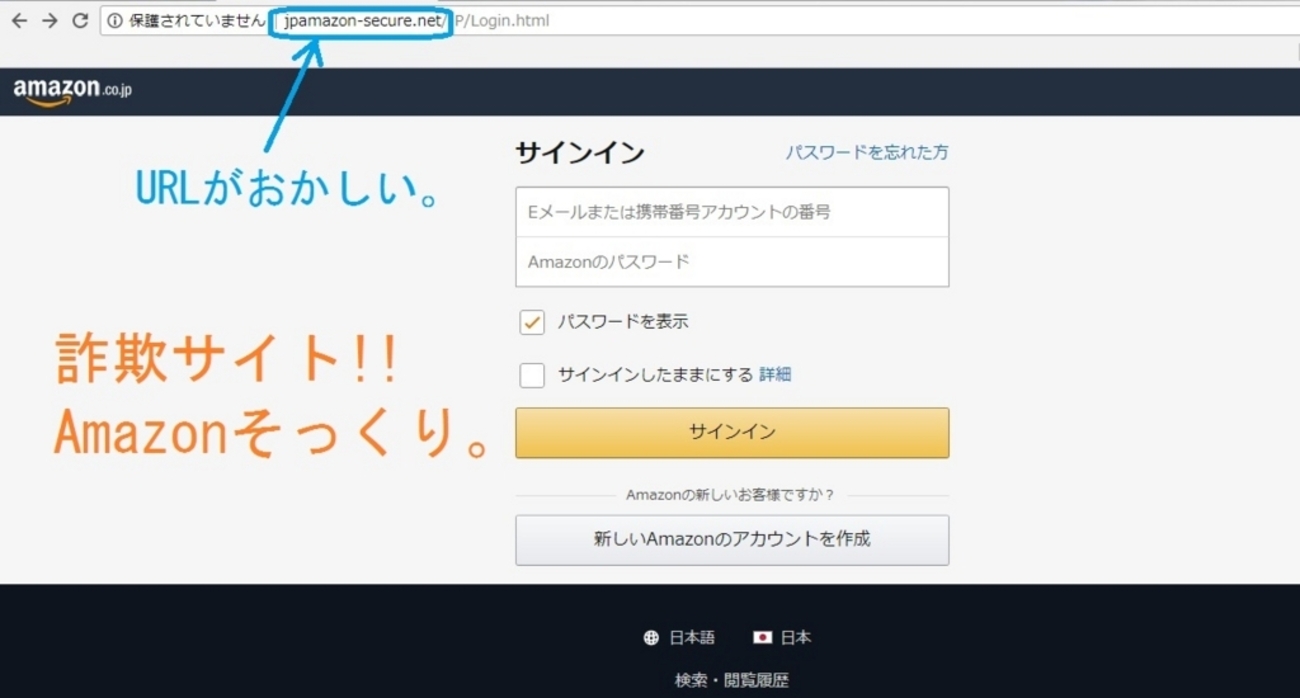Uncheck パスワードを表示 checkbox
Screen dimensions: 1300x698
532,322
